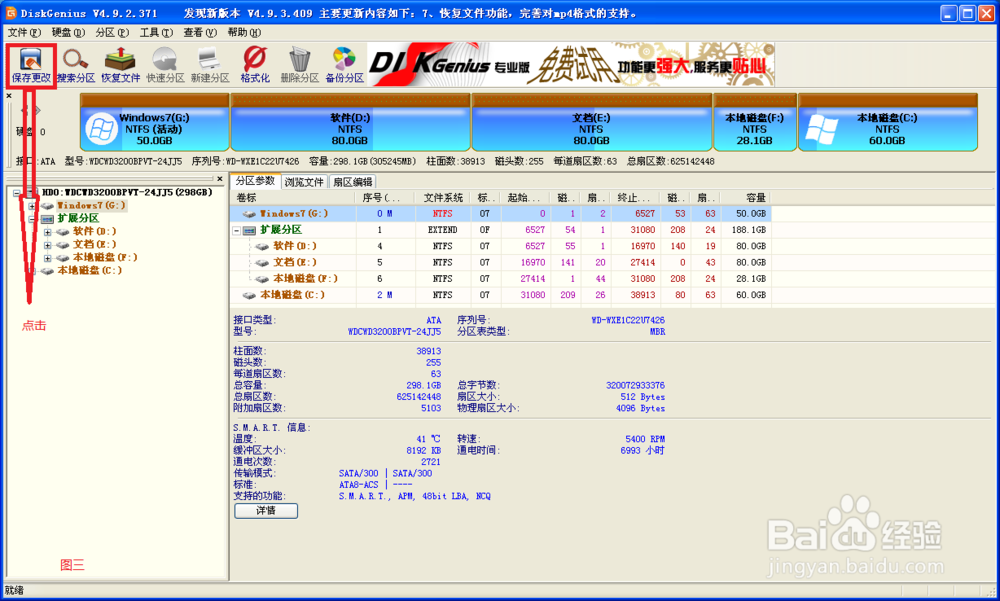Switch to the 扇区编辑 tab
The height and width of the screenshot is (601, 1000).
coord(352,182)
